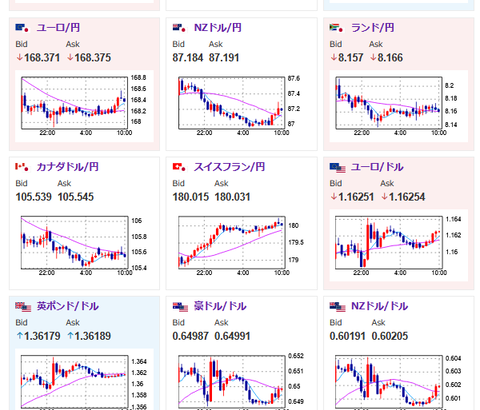Click the Euro/Dollar flag icon
480x410 pixels.
point(337,167)
